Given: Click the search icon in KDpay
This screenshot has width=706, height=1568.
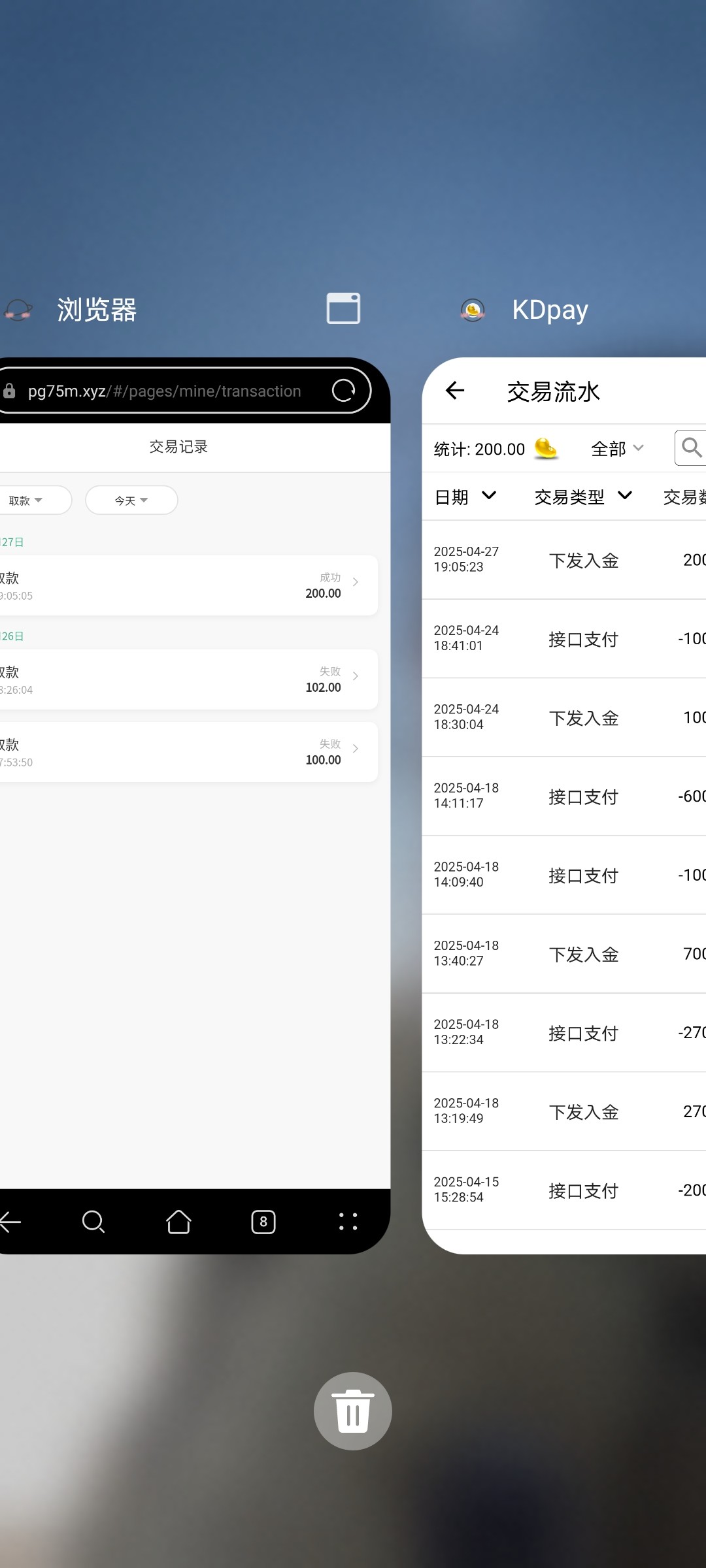Looking at the screenshot, I should pos(690,448).
